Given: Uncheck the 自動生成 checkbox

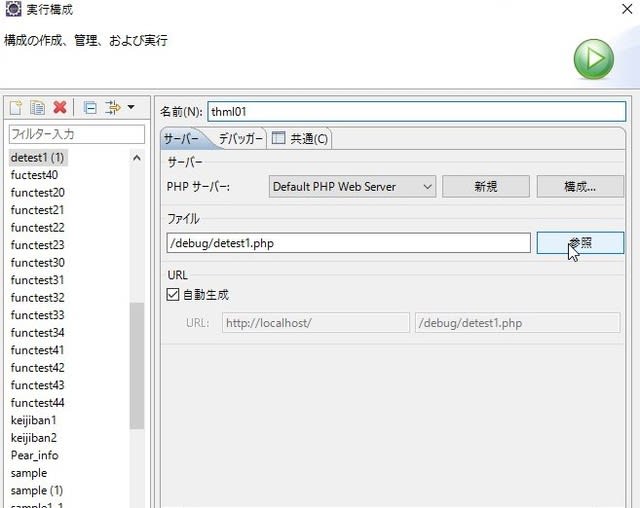Looking at the screenshot, I should coord(174,295).
